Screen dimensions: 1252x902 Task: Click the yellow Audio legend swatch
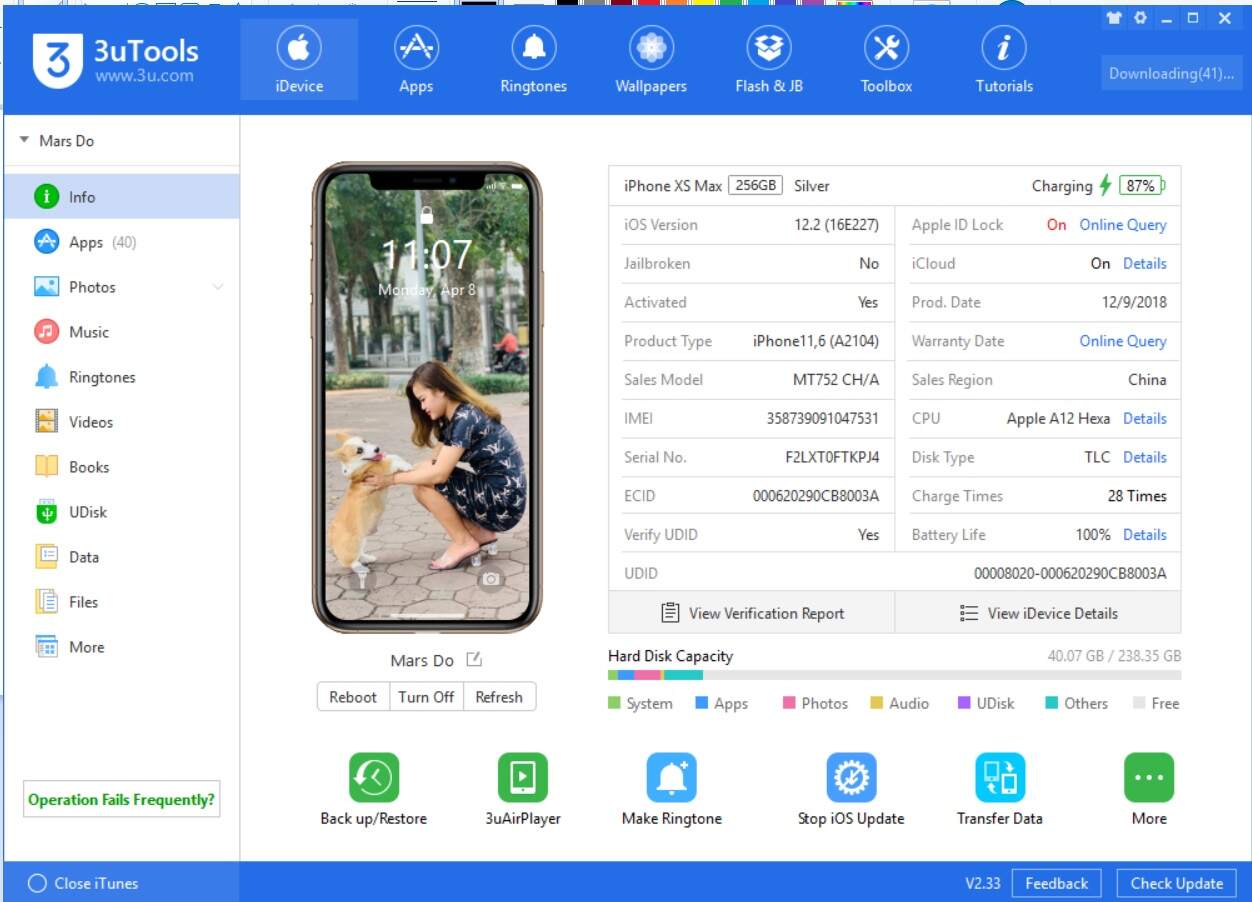click(876, 703)
